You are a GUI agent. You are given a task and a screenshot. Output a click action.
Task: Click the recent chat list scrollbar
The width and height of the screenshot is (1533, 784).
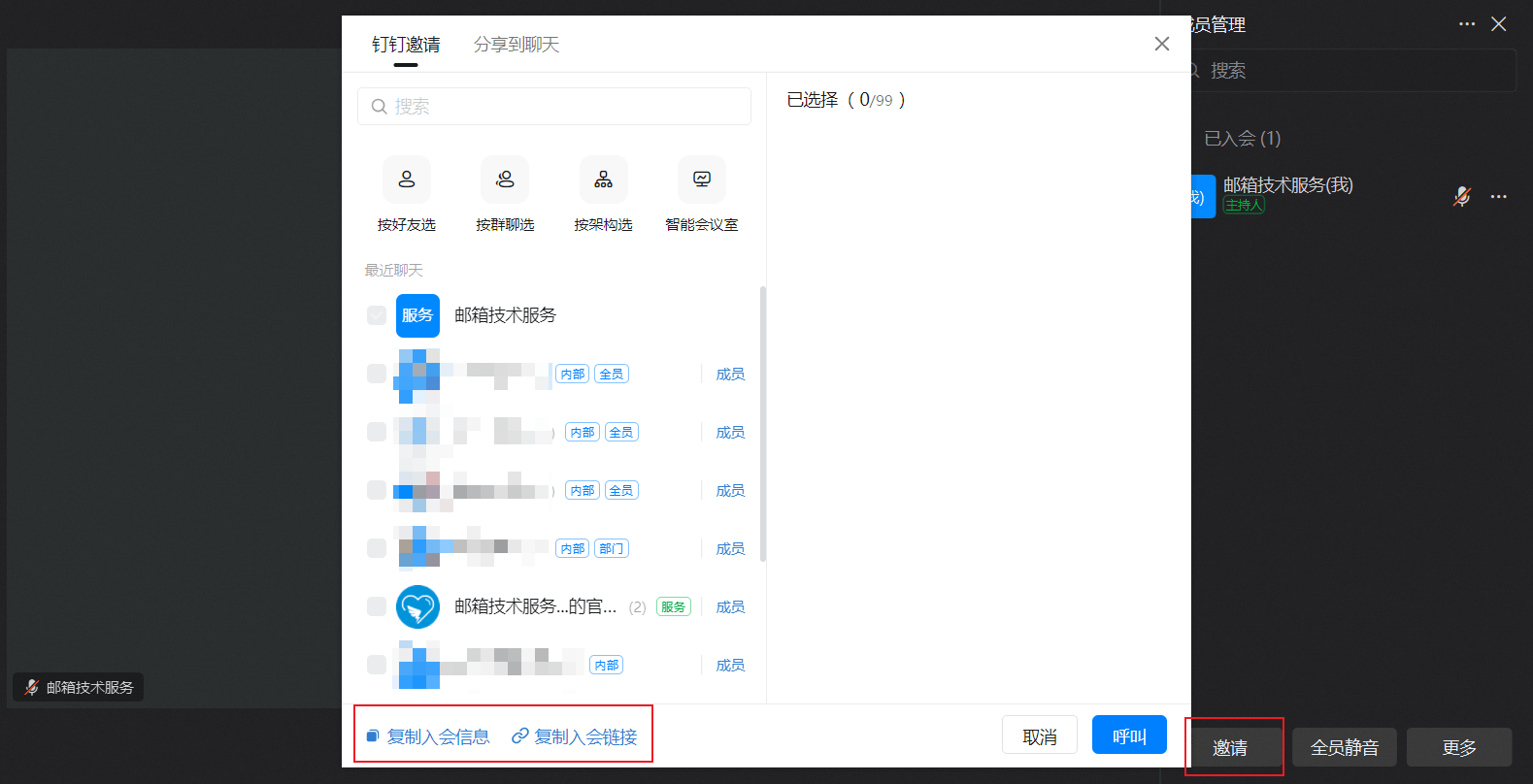pos(763,423)
